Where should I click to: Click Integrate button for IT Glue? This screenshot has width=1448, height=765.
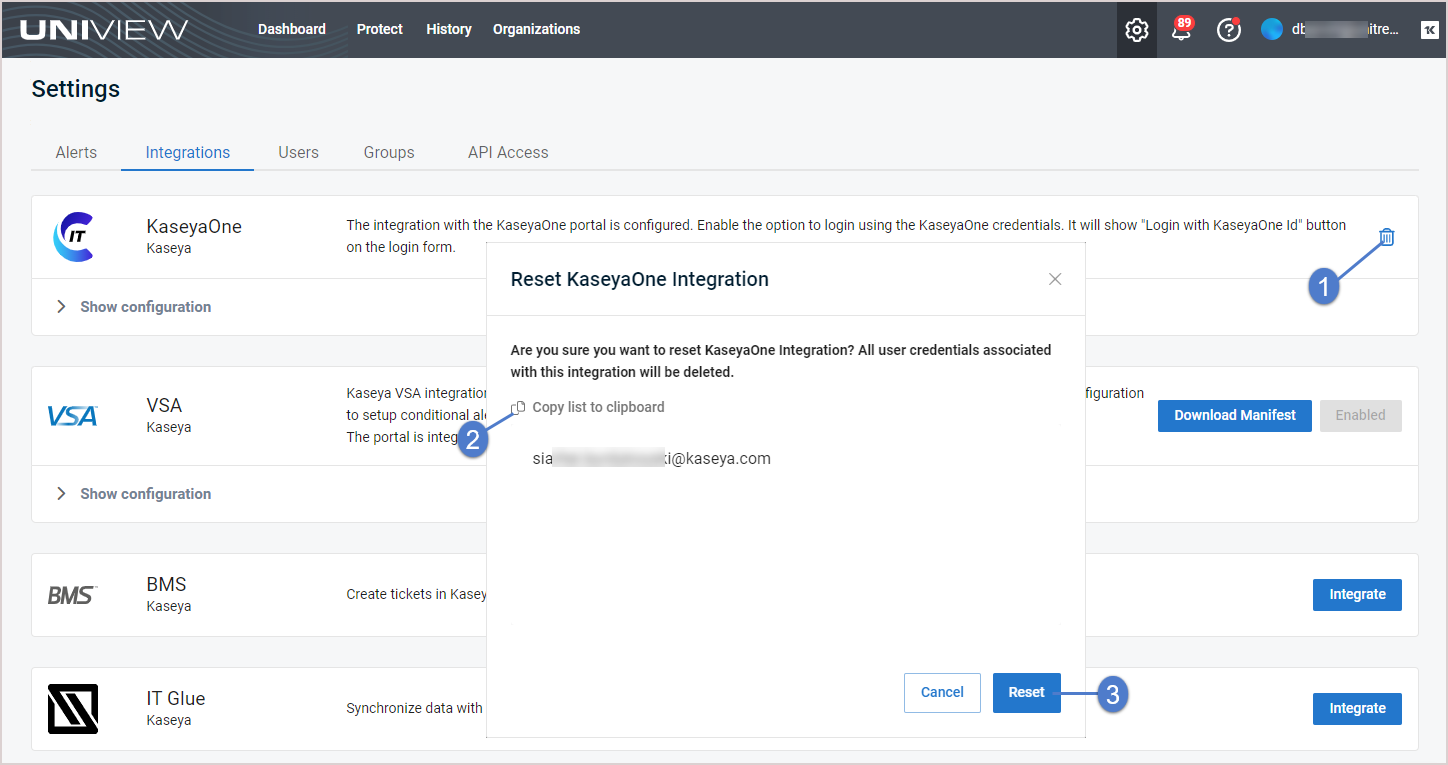[x=1357, y=709]
